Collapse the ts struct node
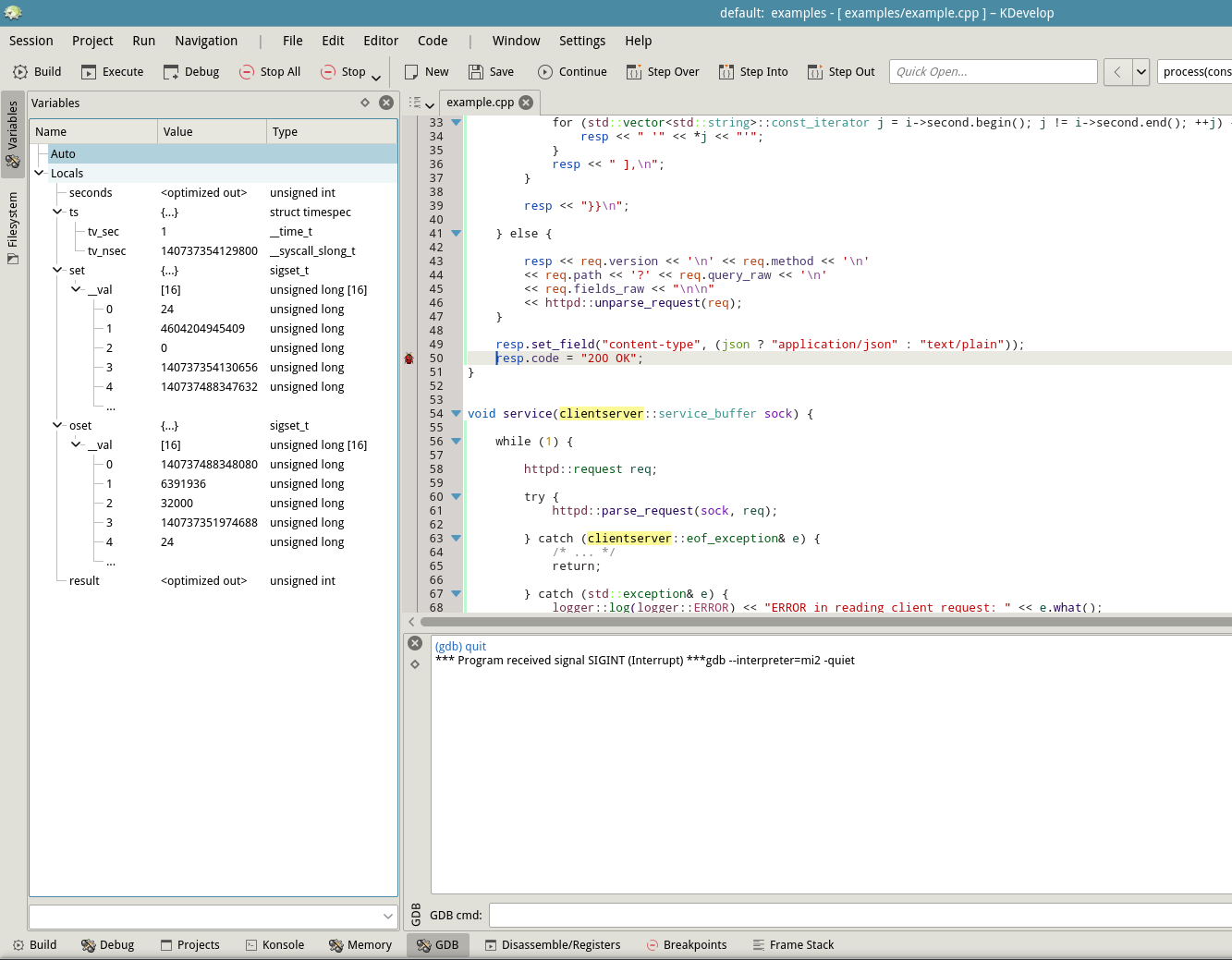 click(57, 212)
